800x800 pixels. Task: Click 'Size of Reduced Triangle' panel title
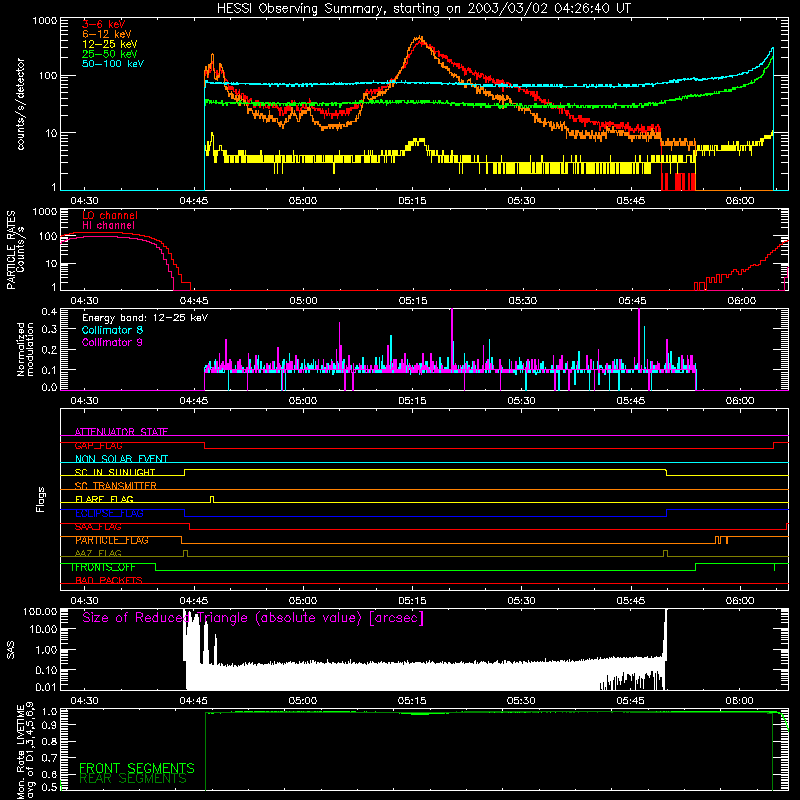[253, 618]
